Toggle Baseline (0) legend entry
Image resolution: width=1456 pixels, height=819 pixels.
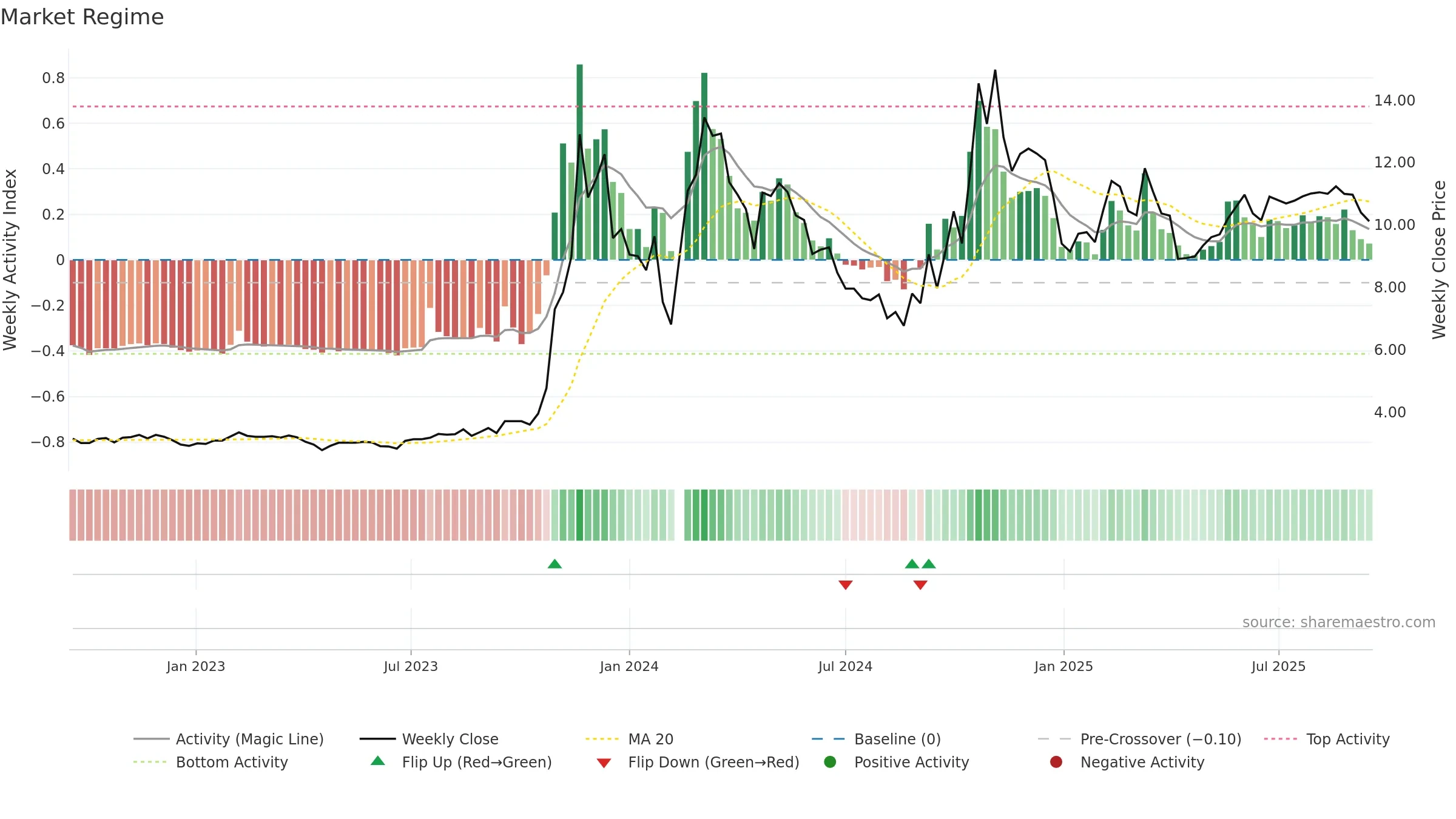[876, 739]
